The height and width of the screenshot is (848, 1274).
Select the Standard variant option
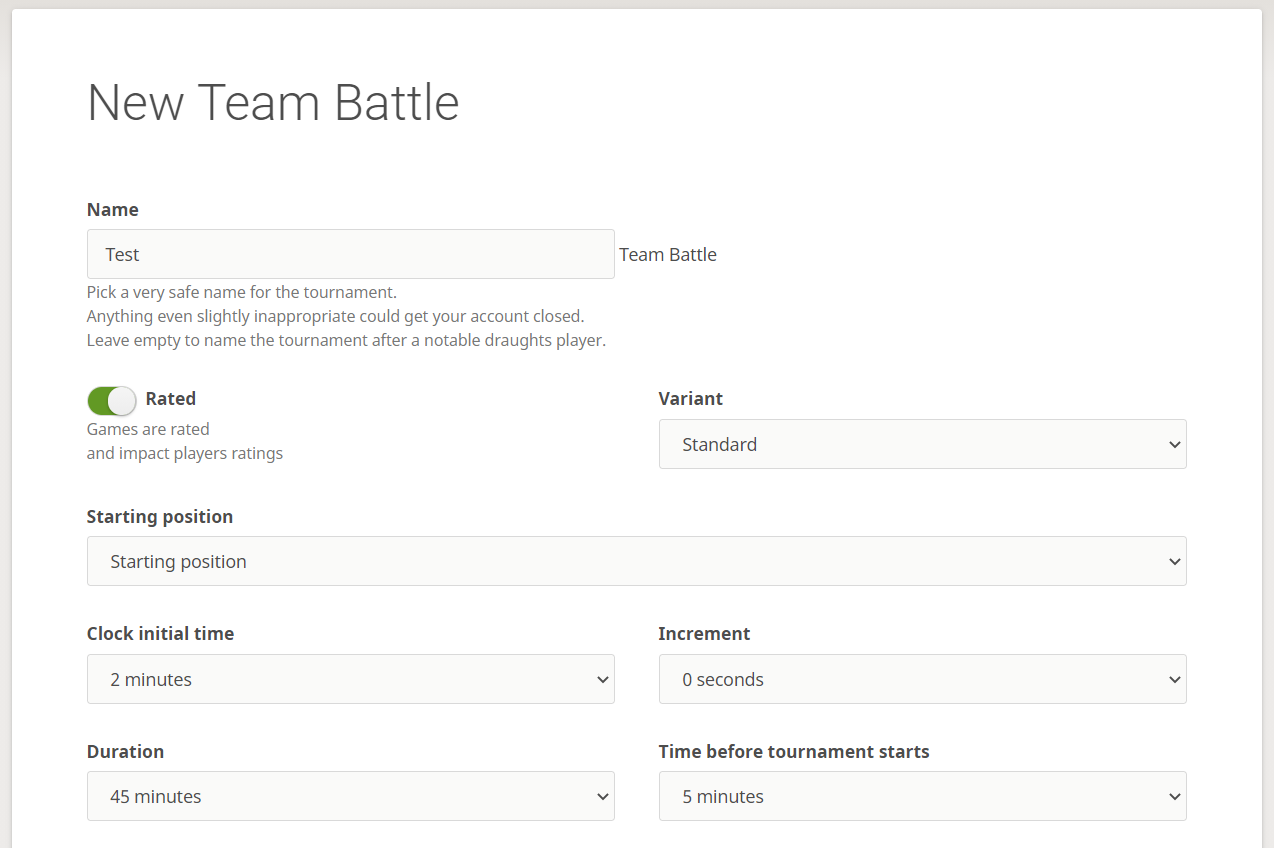click(x=718, y=444)
